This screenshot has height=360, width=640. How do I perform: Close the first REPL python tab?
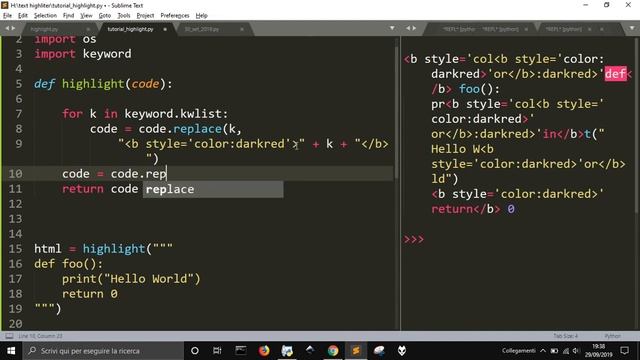[526, 29]
